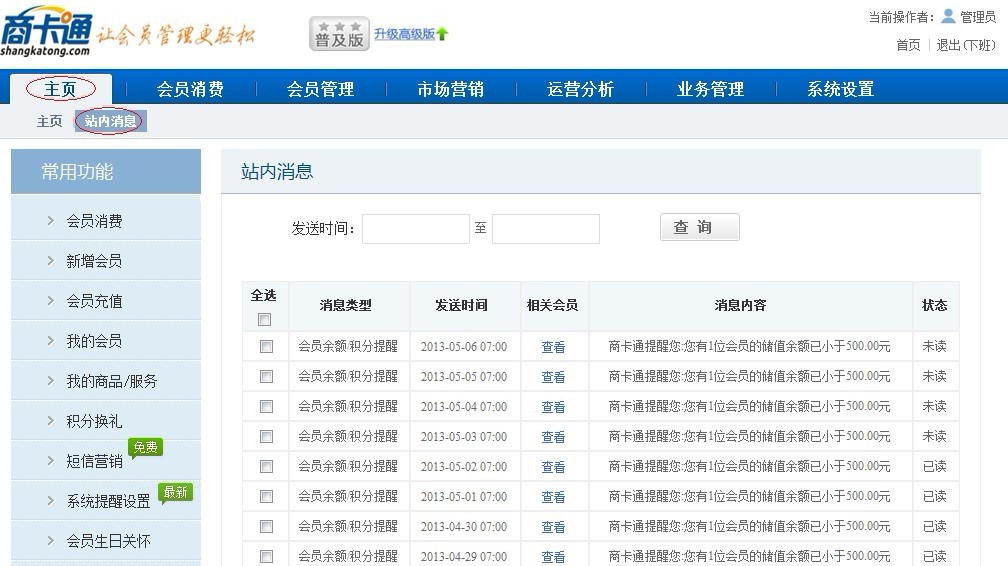Log out via 退出(下班) link

pos(965,45)
